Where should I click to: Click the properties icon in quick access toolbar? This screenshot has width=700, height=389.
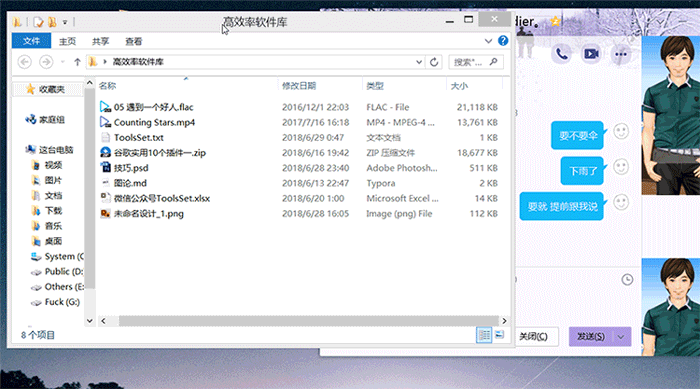coord(39,22)
